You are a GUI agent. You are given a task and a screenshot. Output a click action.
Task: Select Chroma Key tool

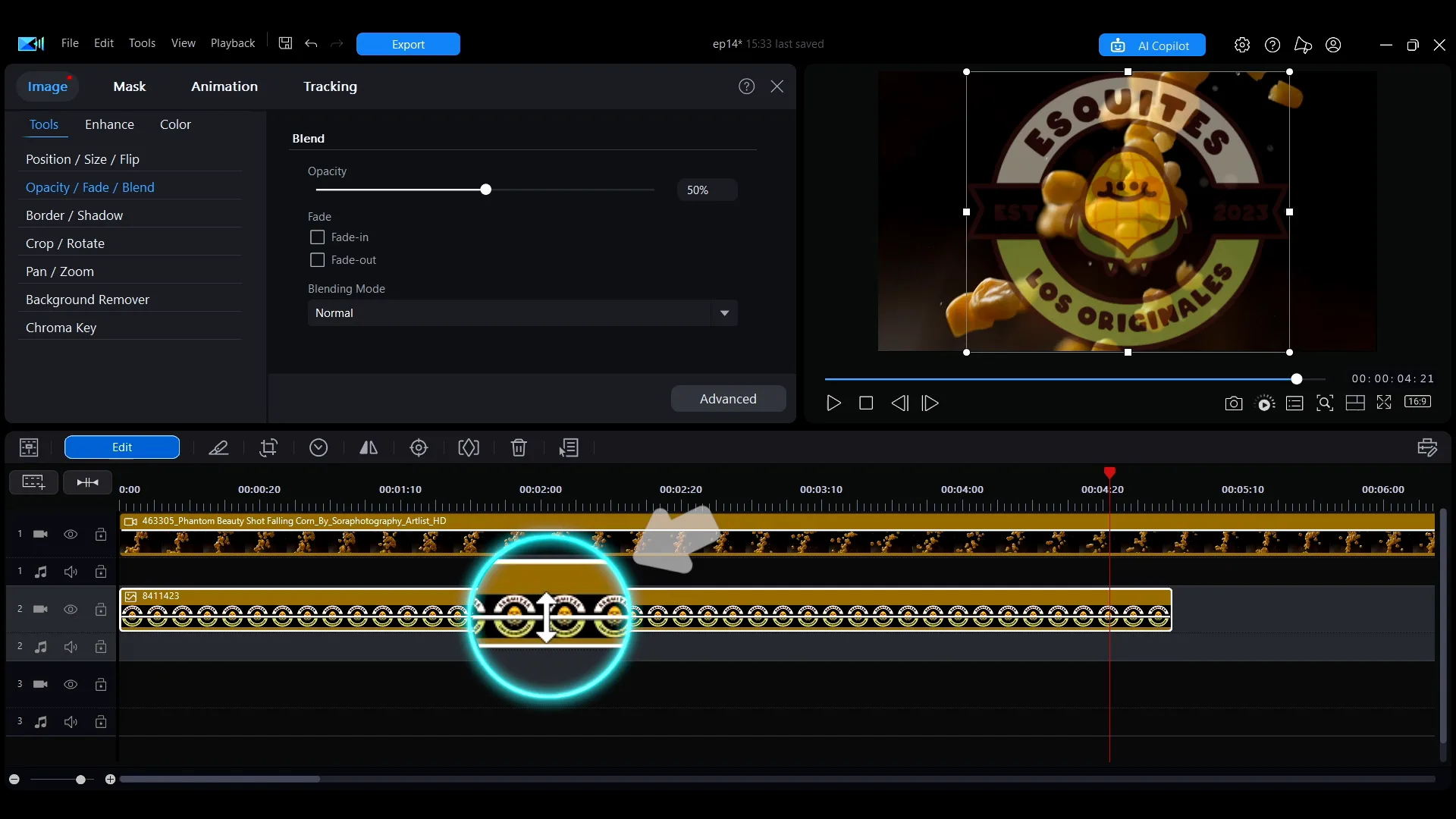point(61,328)
